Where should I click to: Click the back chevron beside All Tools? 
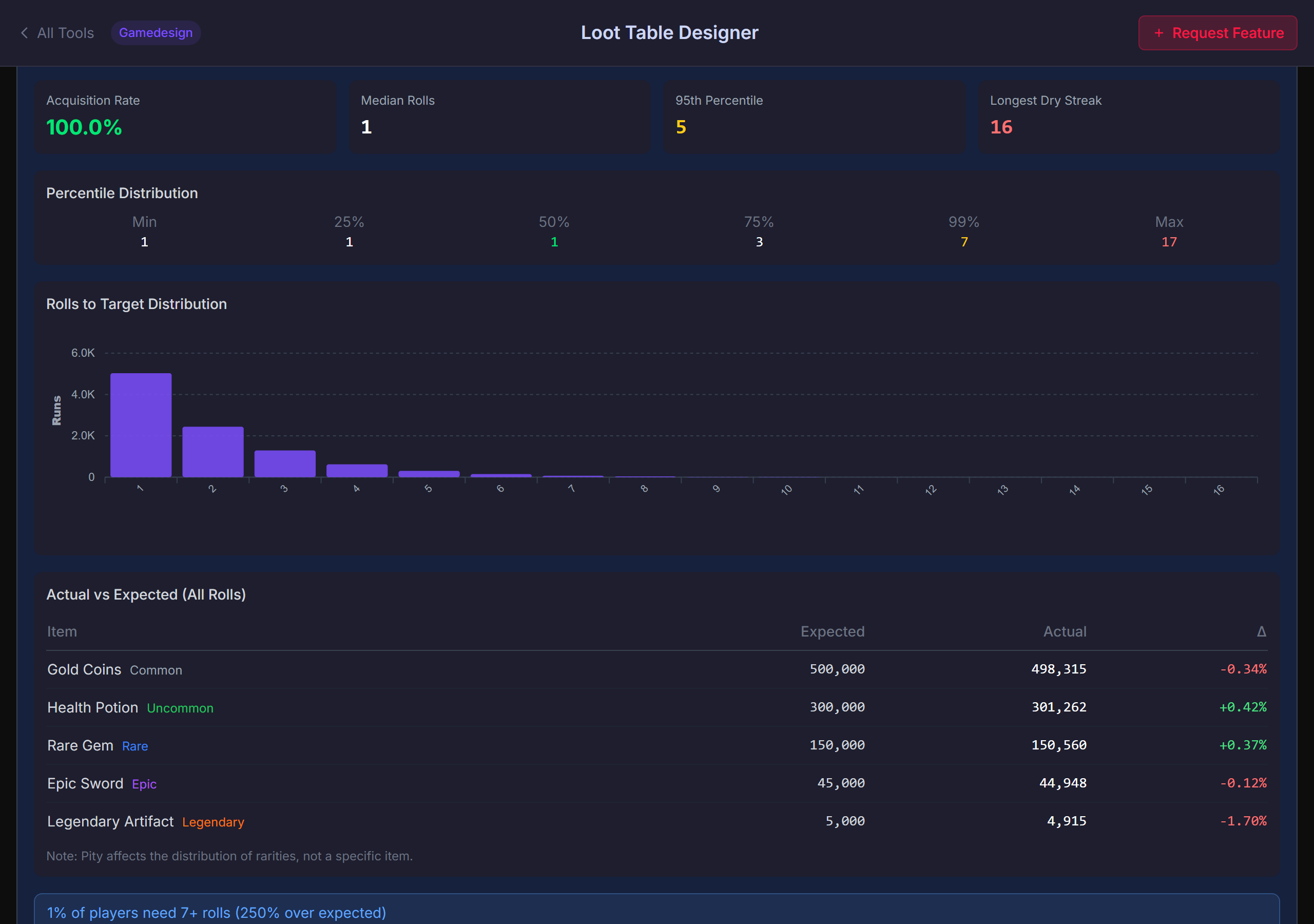coord(24,33)
